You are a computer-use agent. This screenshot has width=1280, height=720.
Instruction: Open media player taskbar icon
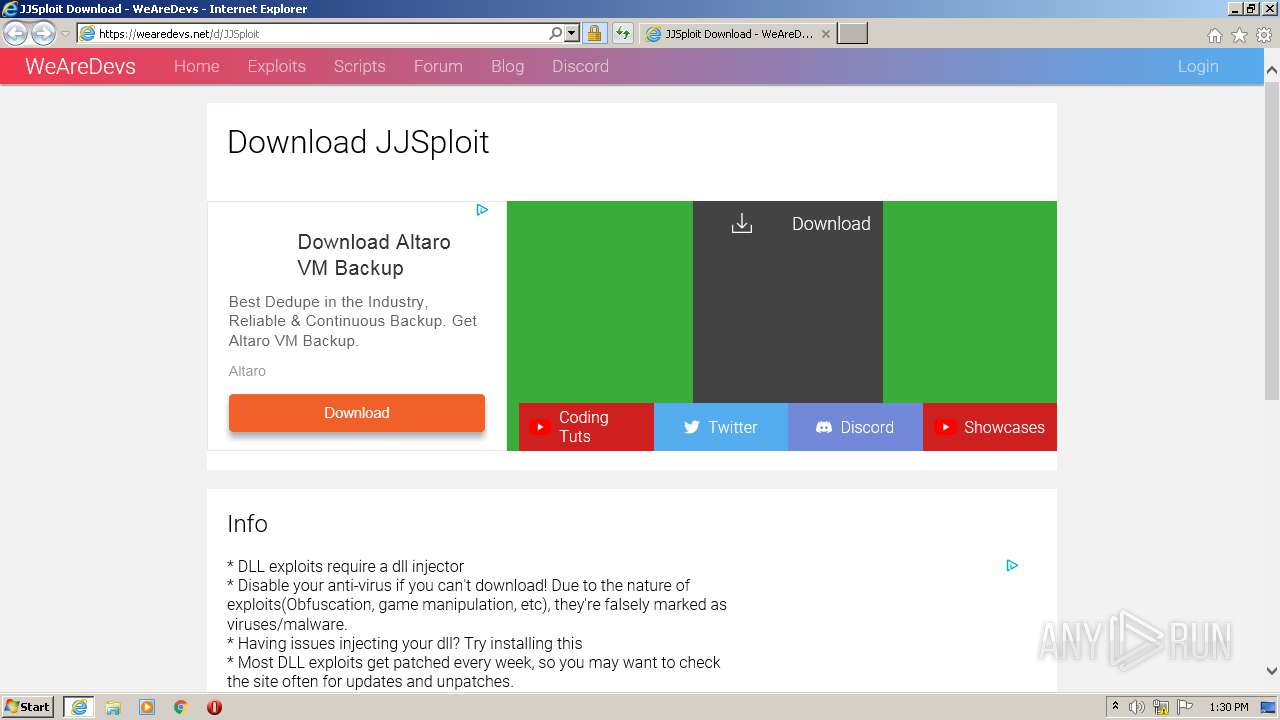coord(147,707)
